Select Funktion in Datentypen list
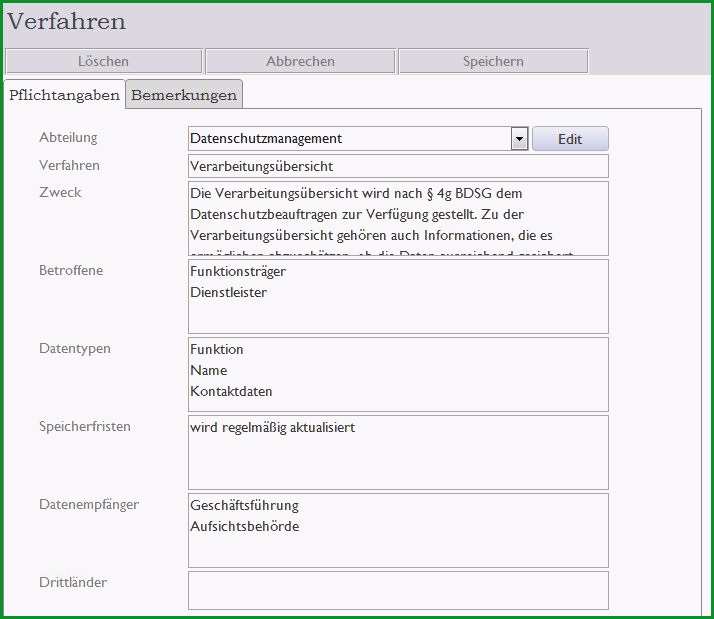The width and height of the screenshot is (714, 619). tap(216, 349)
